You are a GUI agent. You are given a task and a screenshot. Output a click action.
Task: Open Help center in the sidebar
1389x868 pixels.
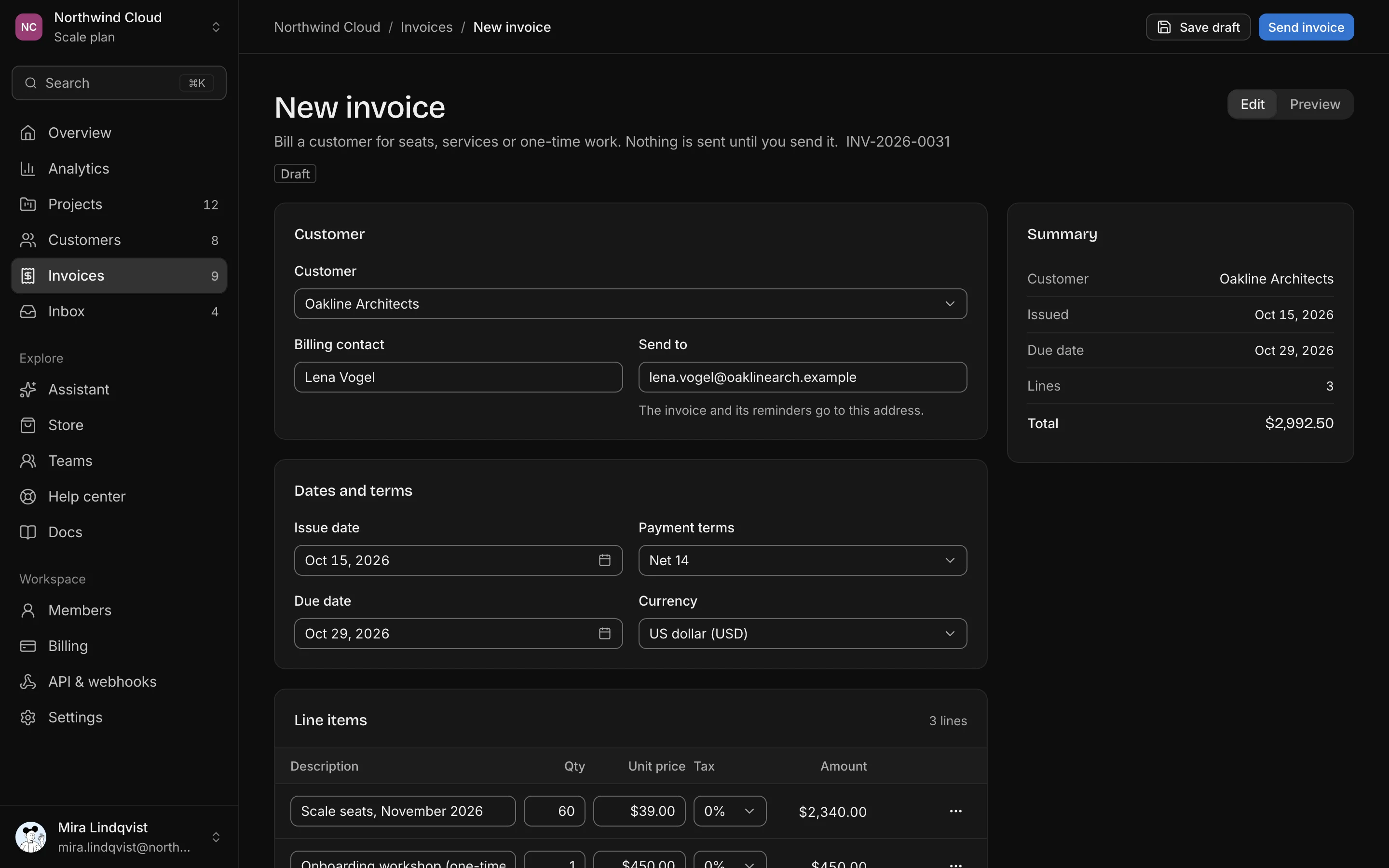coord(119,497)
